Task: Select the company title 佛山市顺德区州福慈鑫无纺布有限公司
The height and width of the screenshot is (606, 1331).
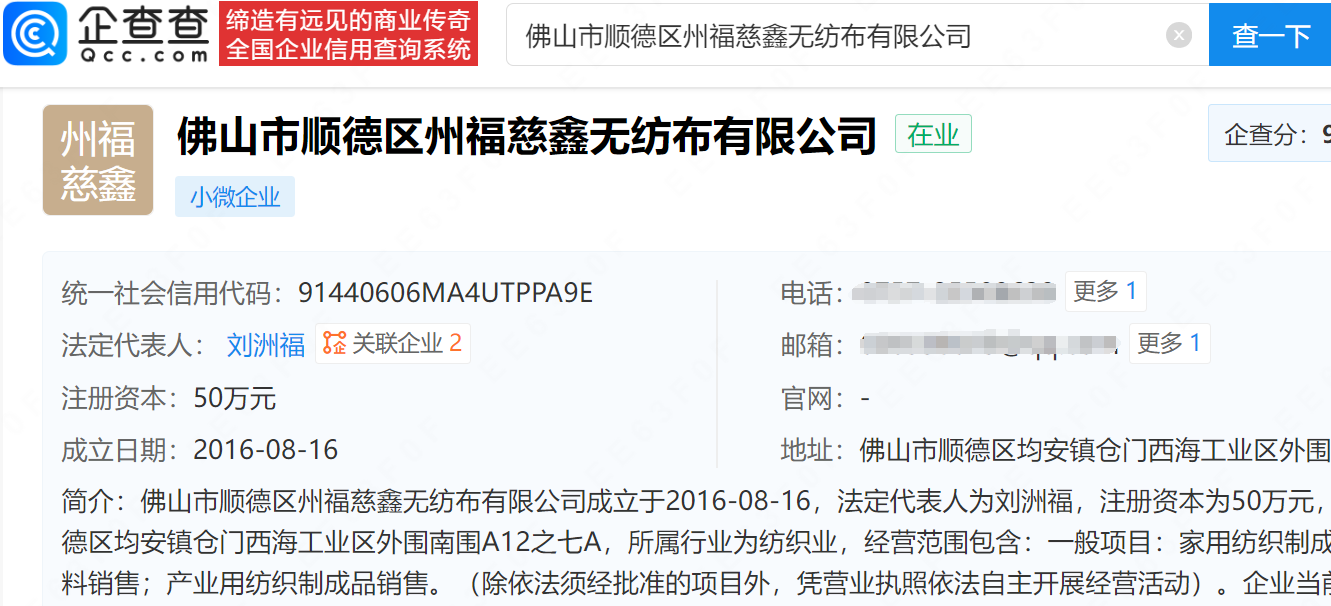Action: [x=527, y=136]
